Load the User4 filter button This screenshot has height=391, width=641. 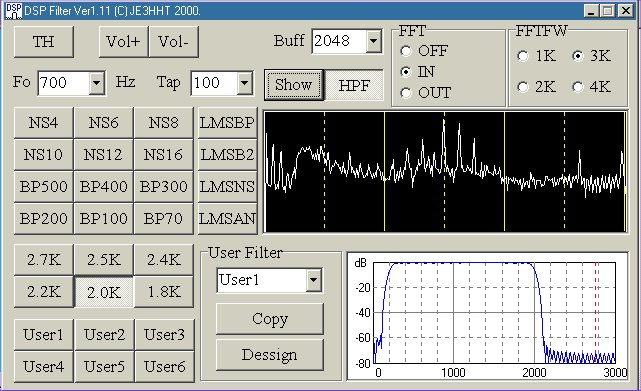(44, 366)
